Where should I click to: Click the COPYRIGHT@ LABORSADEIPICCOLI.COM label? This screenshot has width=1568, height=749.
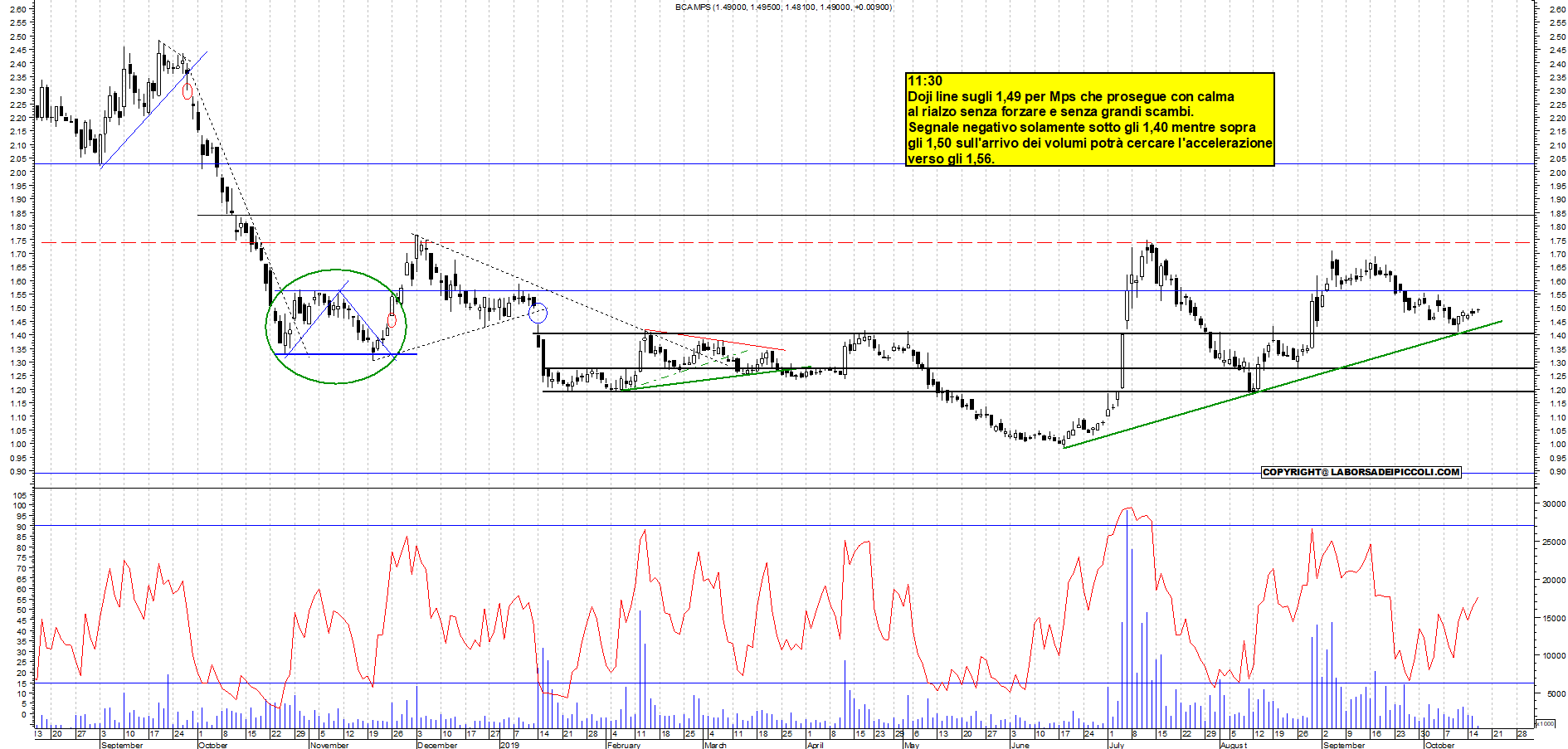(1361, 472)
